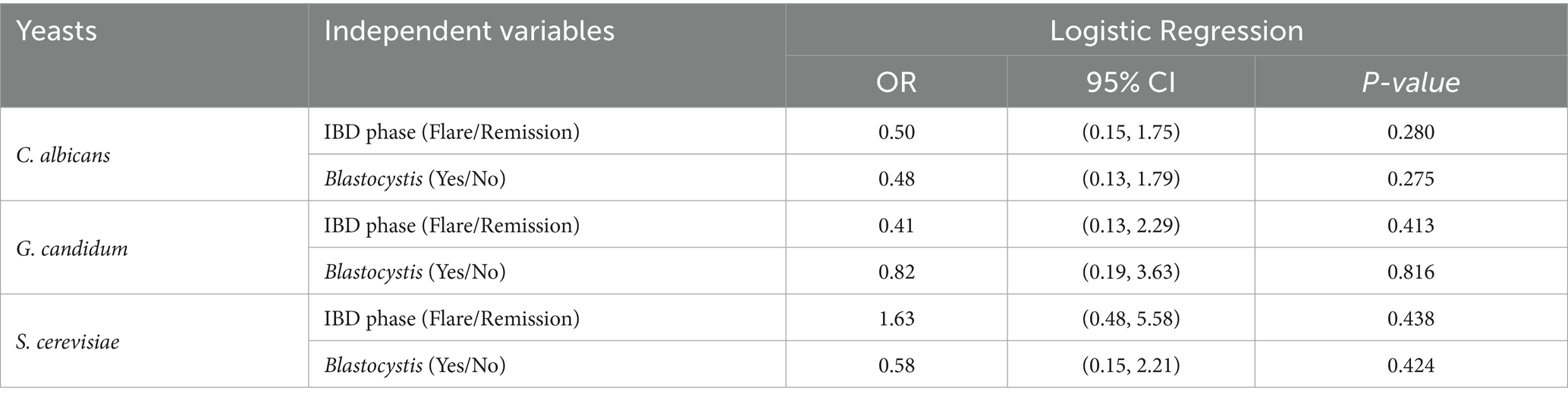Select P-value 0.280 cell

pyautogui.click(x=1410, y=132)
